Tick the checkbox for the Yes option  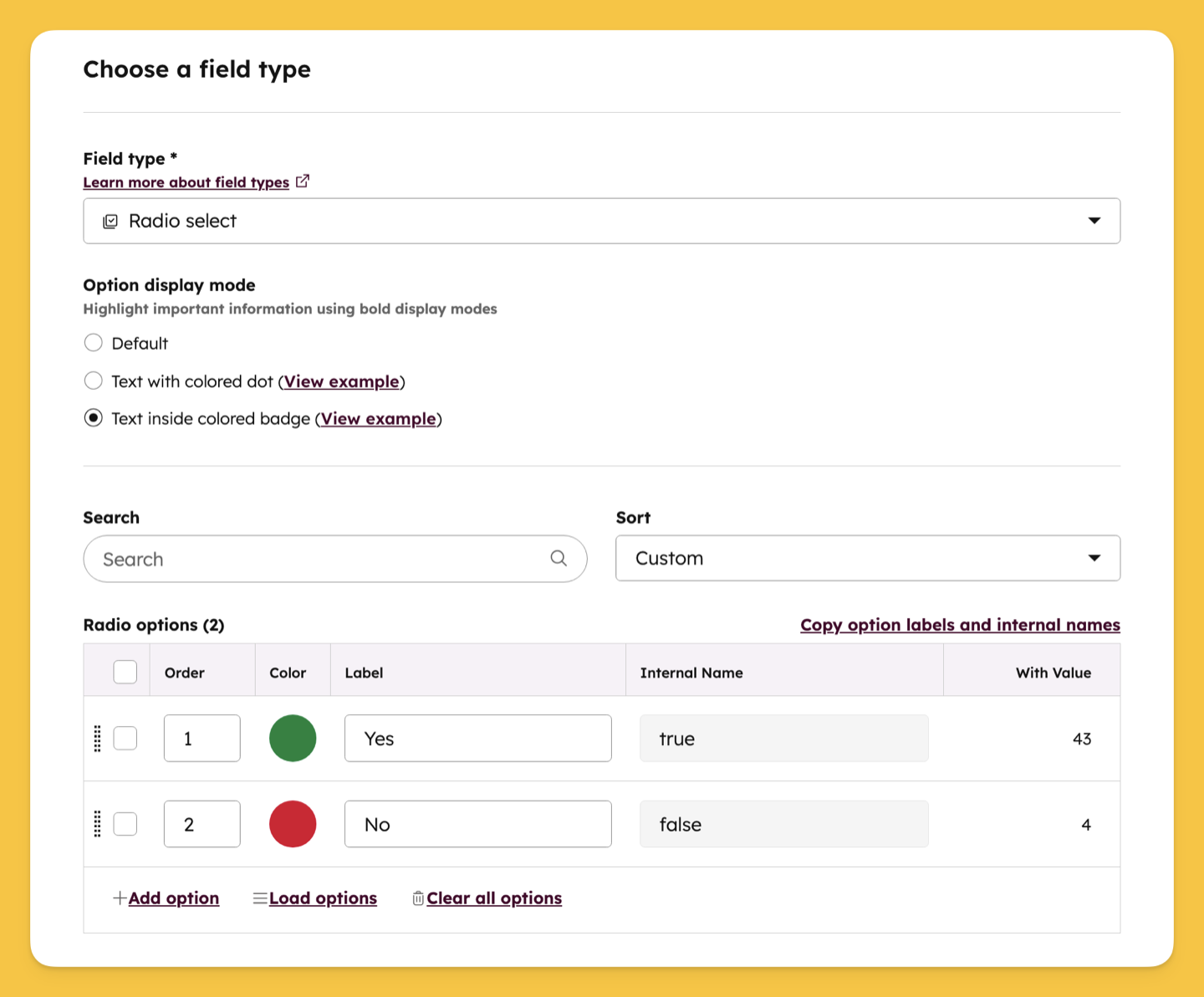point(125,739)
